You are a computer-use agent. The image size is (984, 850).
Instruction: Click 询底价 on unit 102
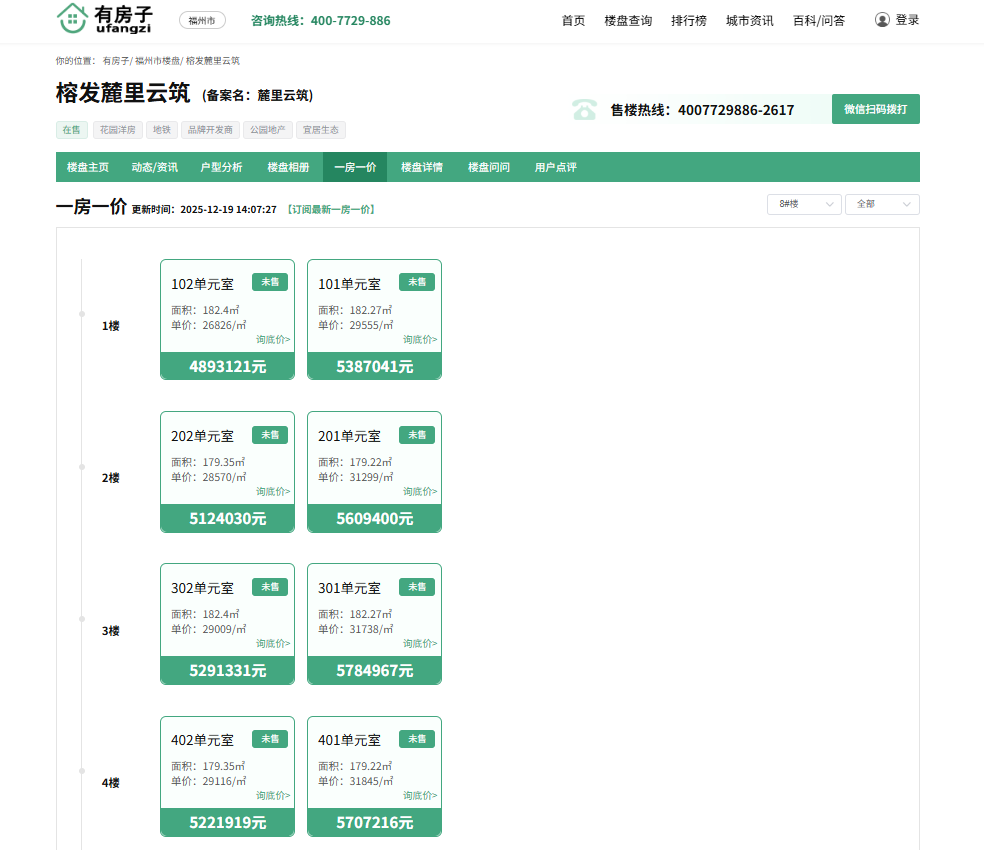click(273, 340)
